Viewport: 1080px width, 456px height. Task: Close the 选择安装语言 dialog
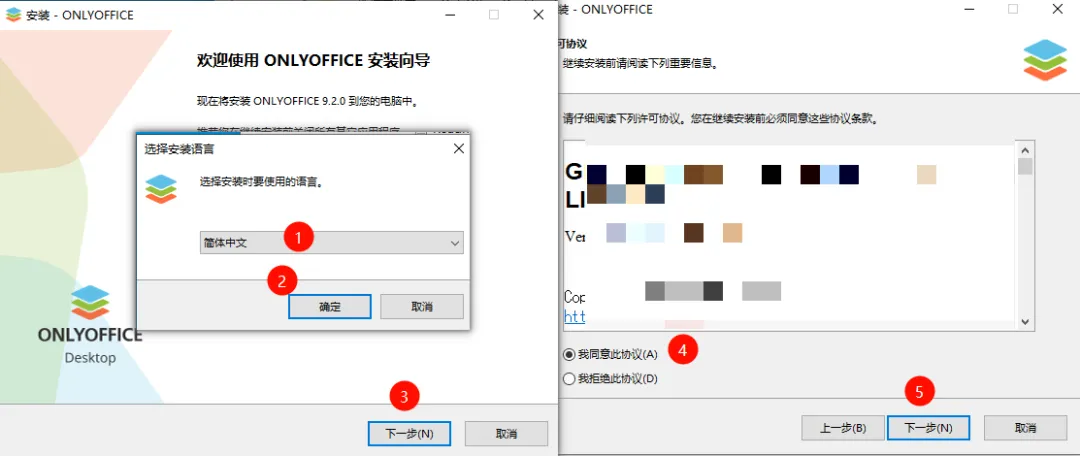click(459, 148)
